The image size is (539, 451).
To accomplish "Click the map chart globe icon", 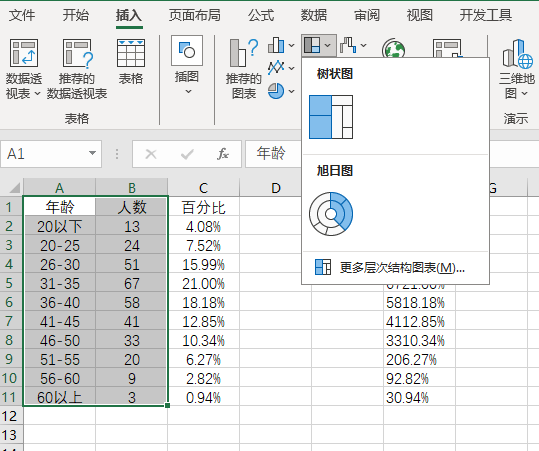I will coord(393,48).
